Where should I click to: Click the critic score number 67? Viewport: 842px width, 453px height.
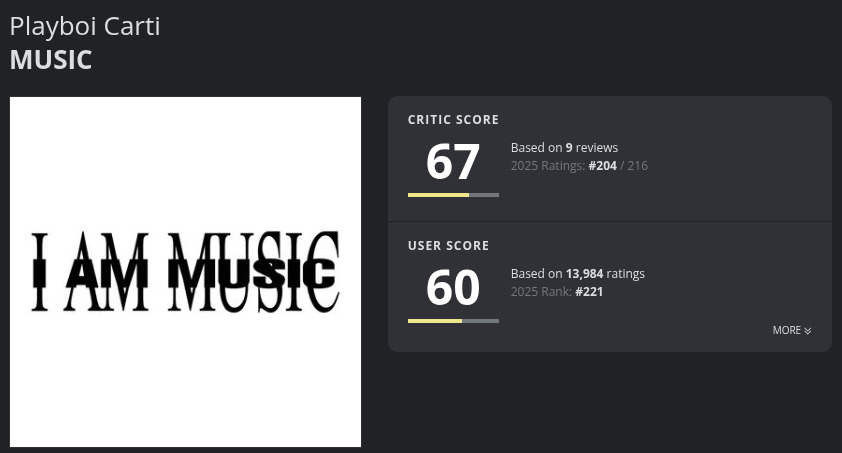[x=453, y=162]
